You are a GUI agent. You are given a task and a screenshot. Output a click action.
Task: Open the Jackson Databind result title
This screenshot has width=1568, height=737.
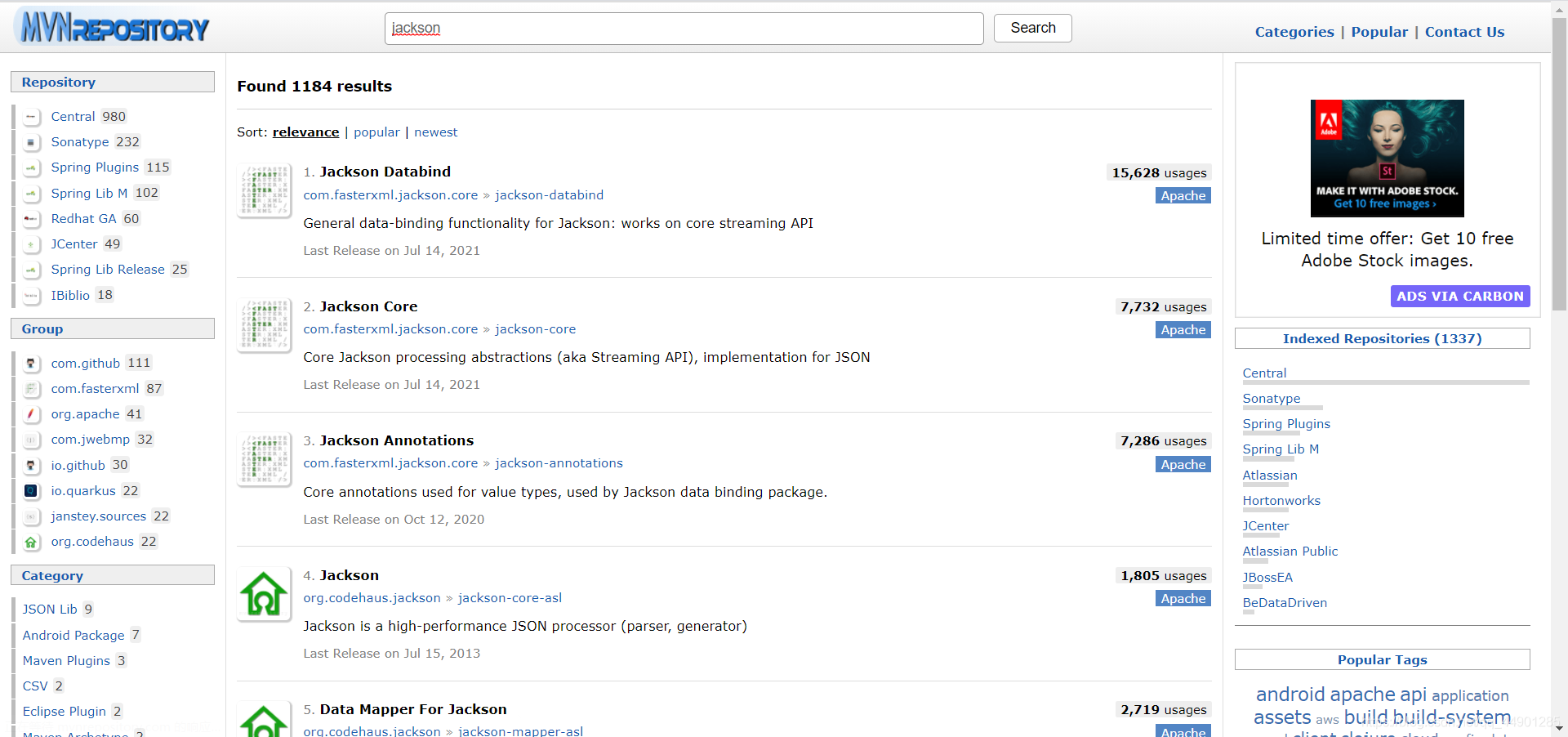385,172
